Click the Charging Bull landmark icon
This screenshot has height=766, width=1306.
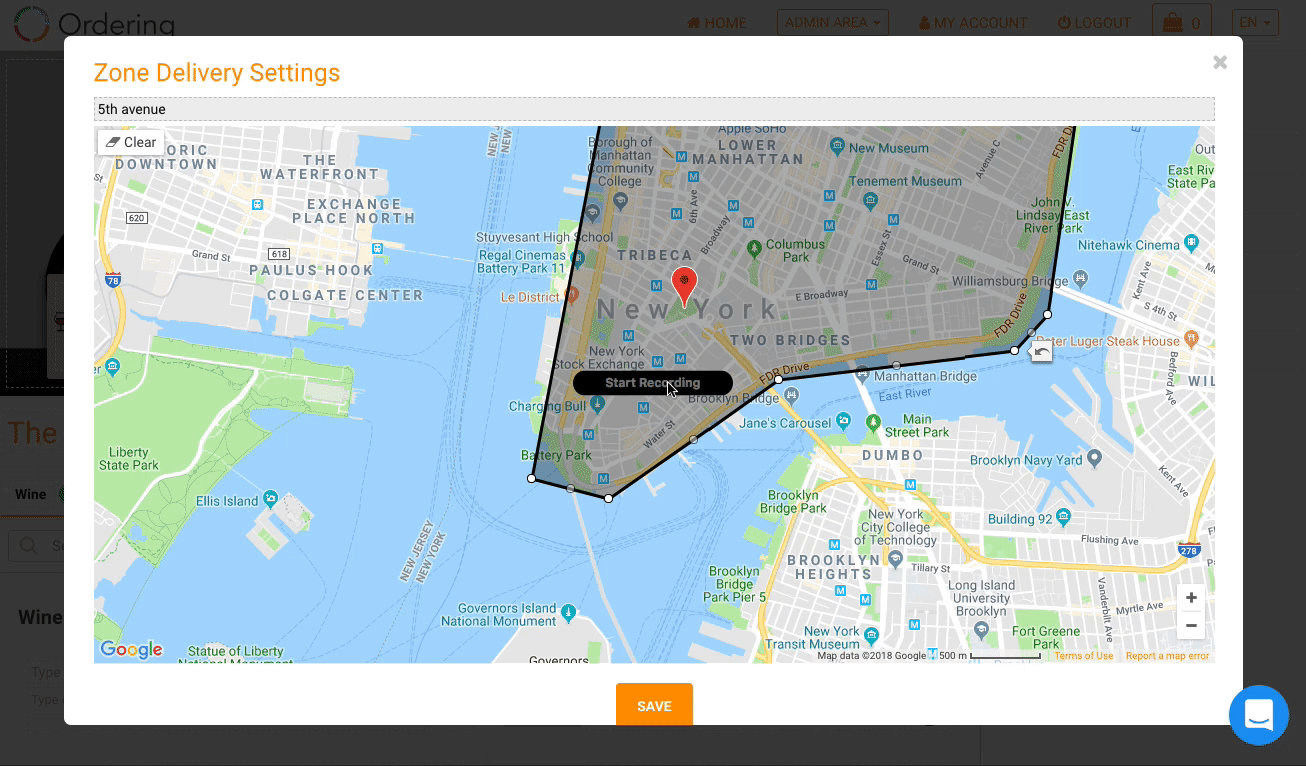[x=597, y=404]
